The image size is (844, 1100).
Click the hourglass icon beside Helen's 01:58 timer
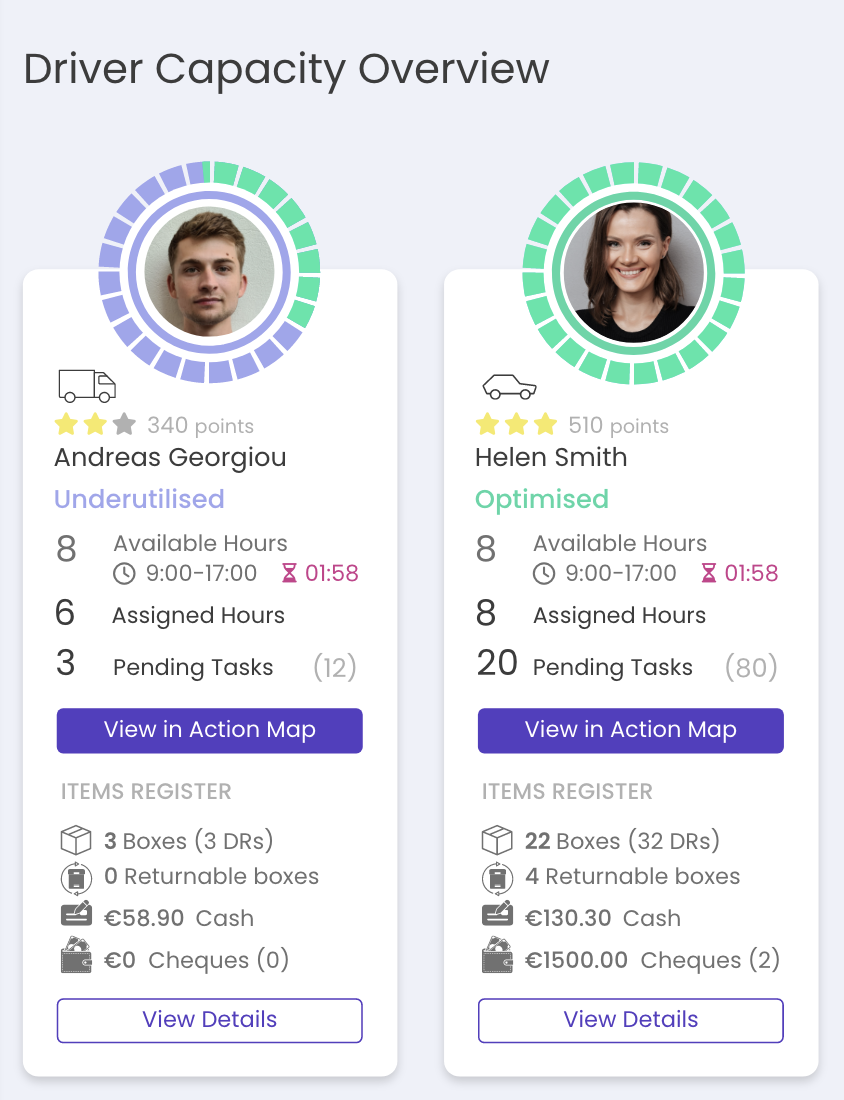[709, 573]
